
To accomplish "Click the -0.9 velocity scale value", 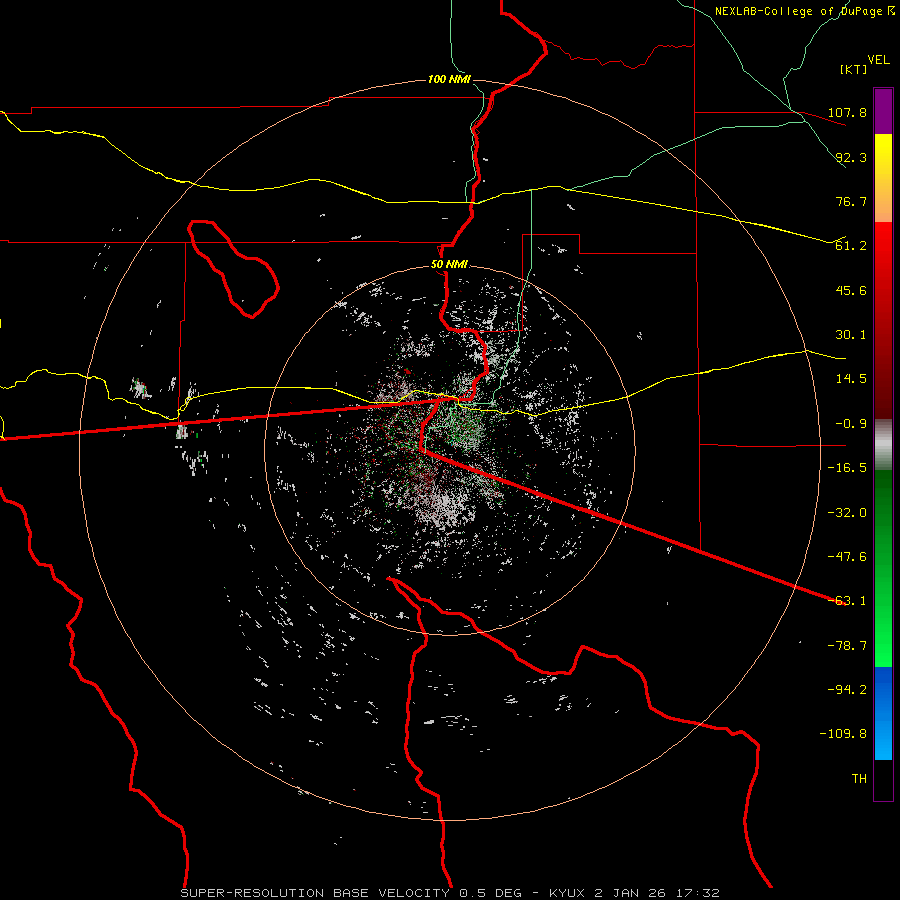I will [x=851, y=424].
